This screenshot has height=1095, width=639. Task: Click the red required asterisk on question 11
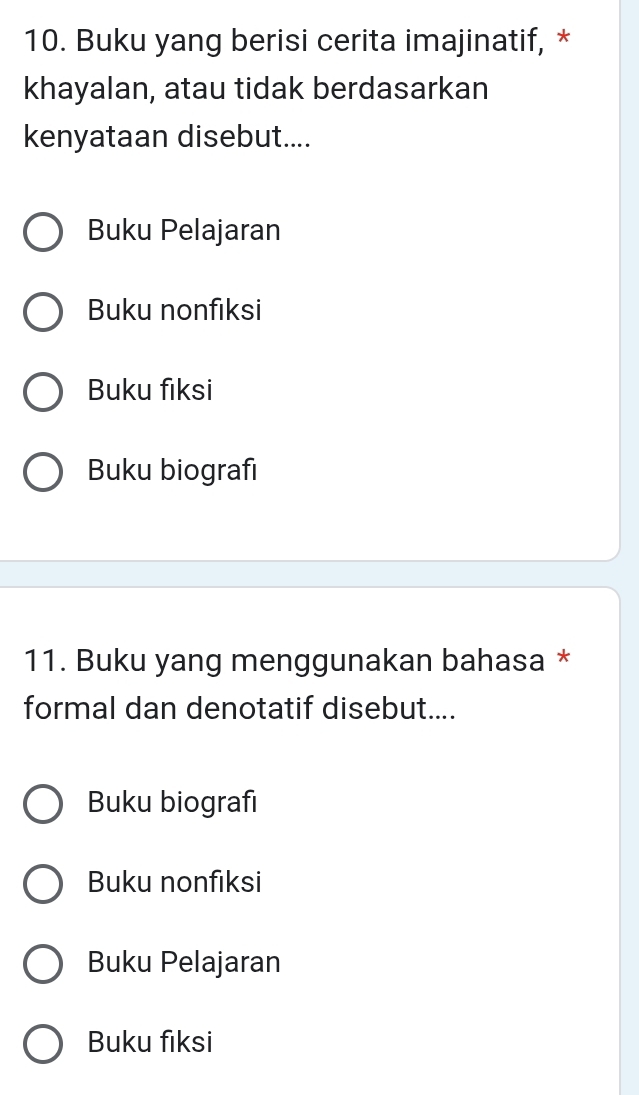(x=564, y=658)
